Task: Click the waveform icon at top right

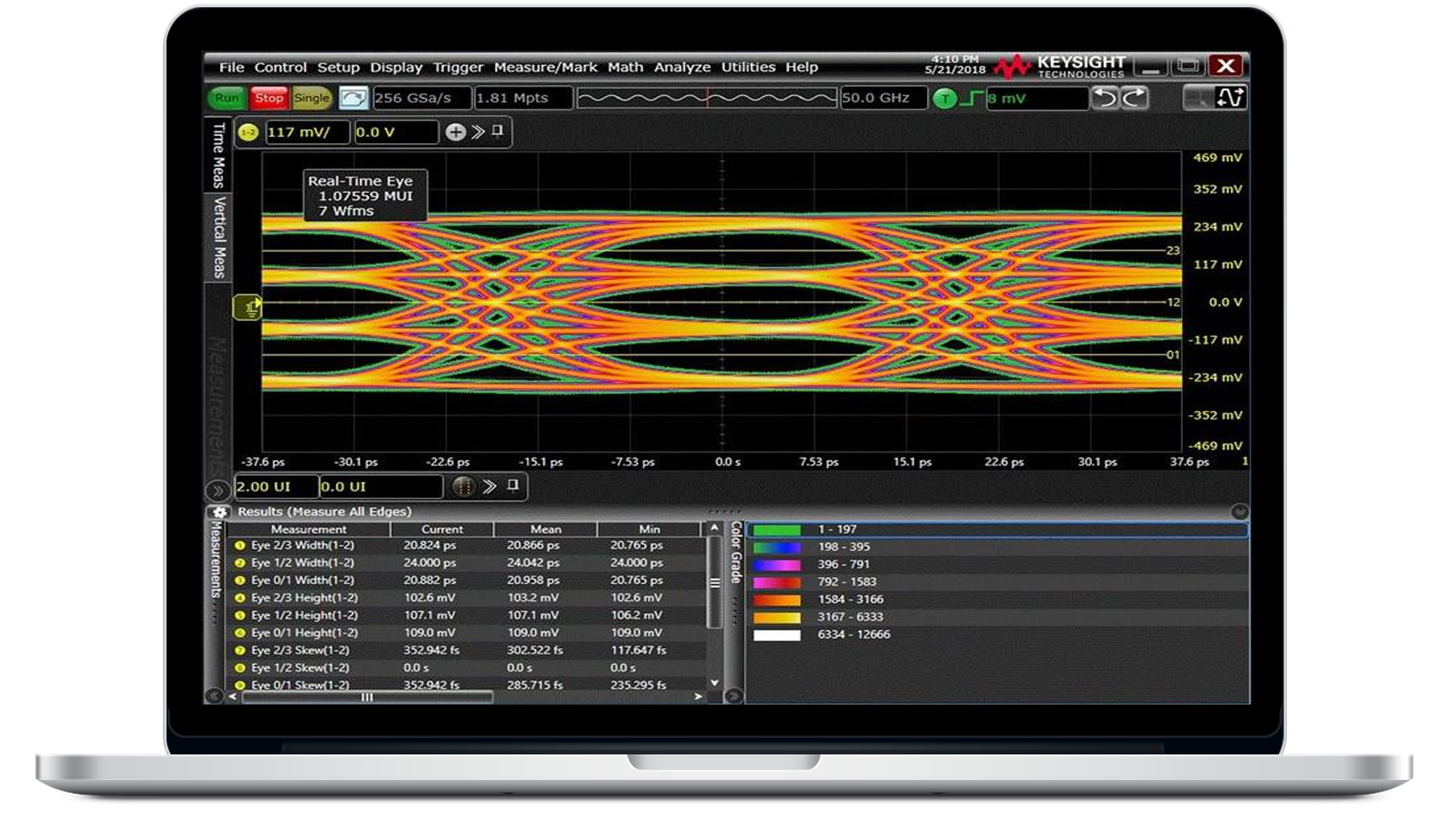Action: tap(1230, 98)
